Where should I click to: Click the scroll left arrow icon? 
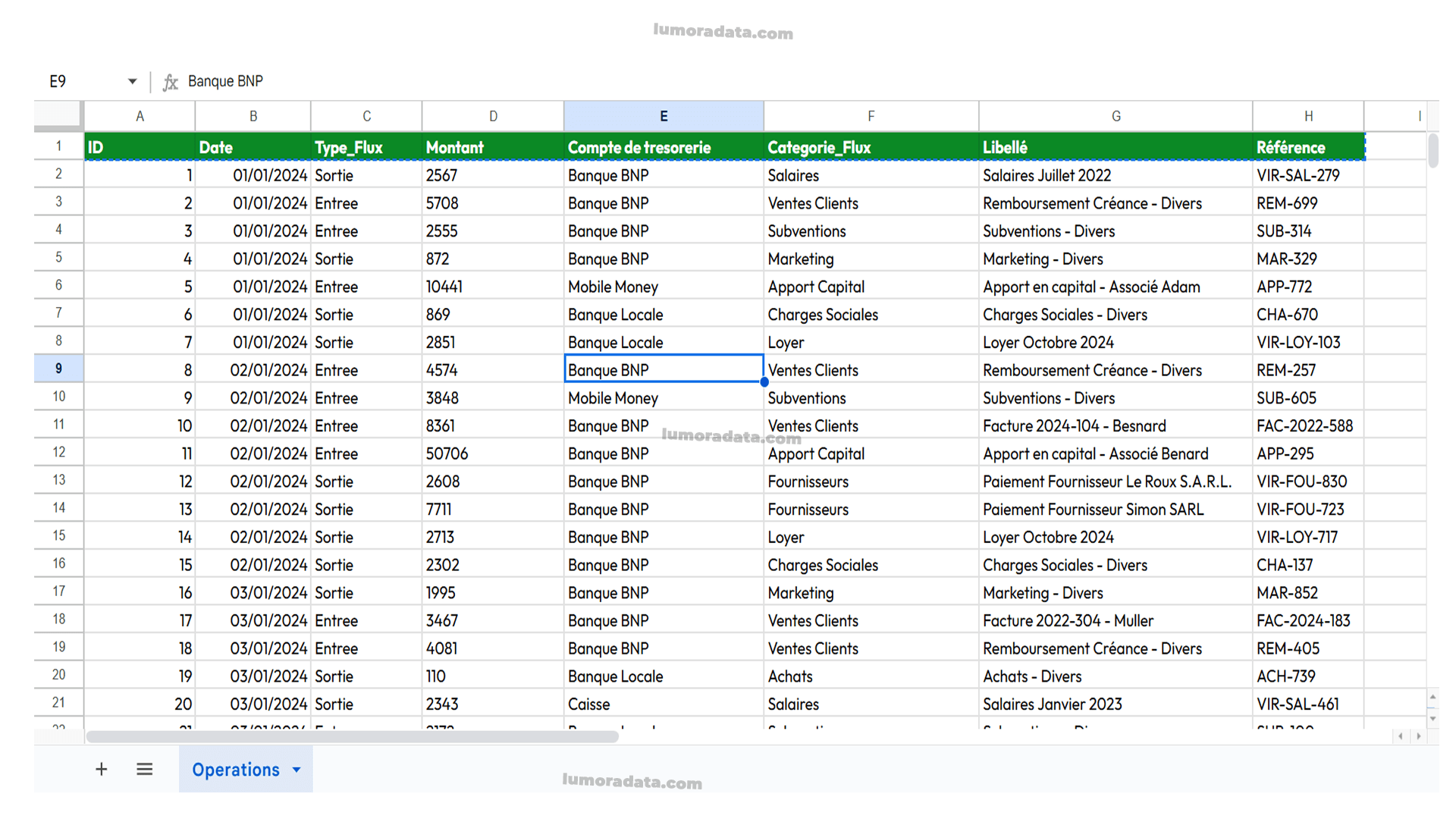pyautogui.click(x=1400, y=736)
